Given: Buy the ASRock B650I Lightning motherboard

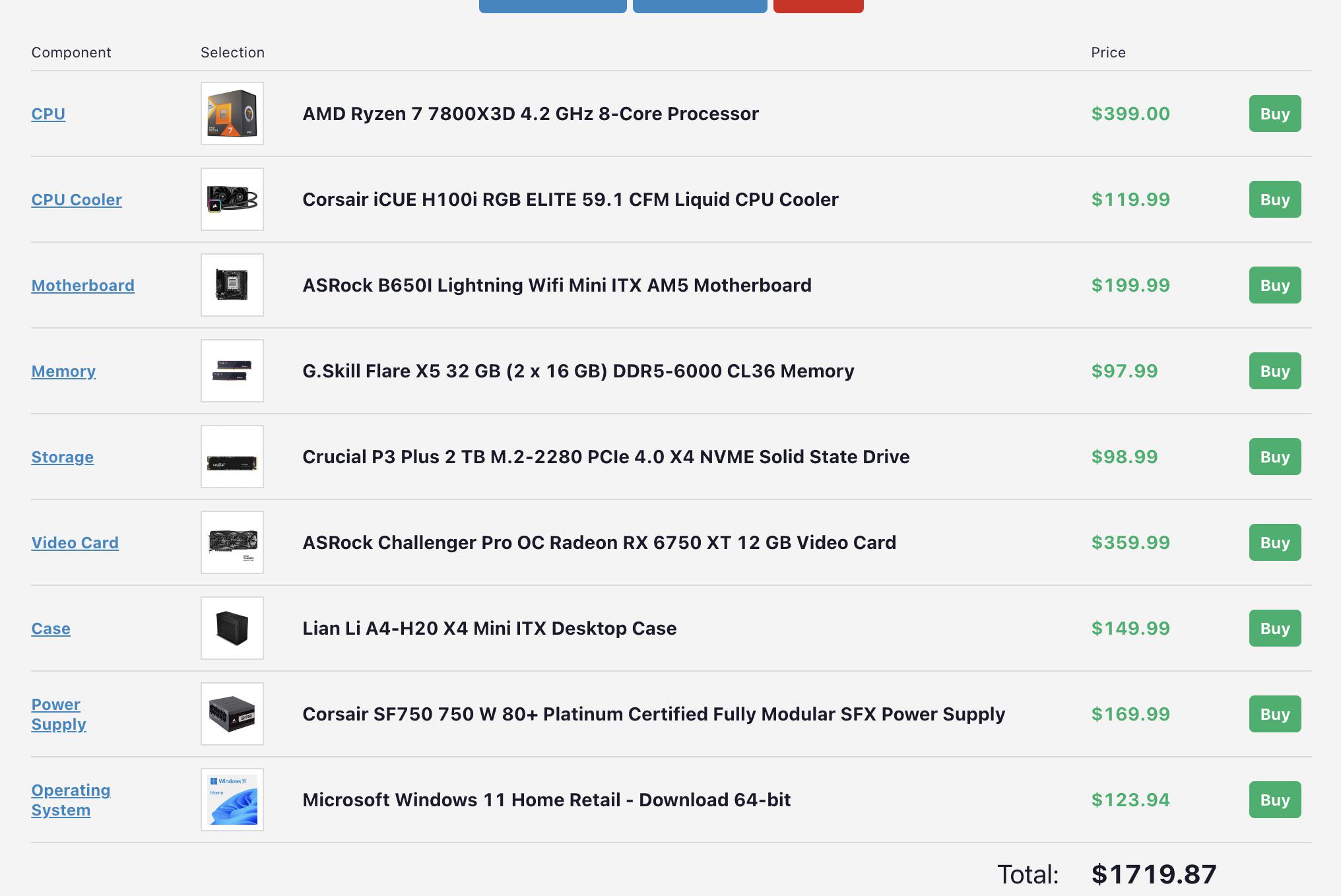Looking at the screenshot, I should [x=1275, y=285].
